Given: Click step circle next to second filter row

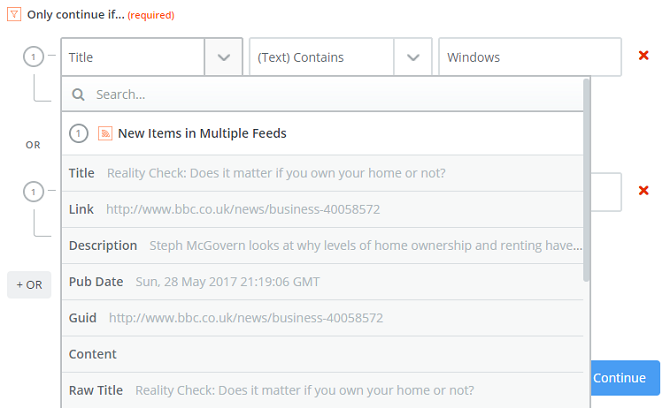Looking at the screenshot, I should point(33,191).
